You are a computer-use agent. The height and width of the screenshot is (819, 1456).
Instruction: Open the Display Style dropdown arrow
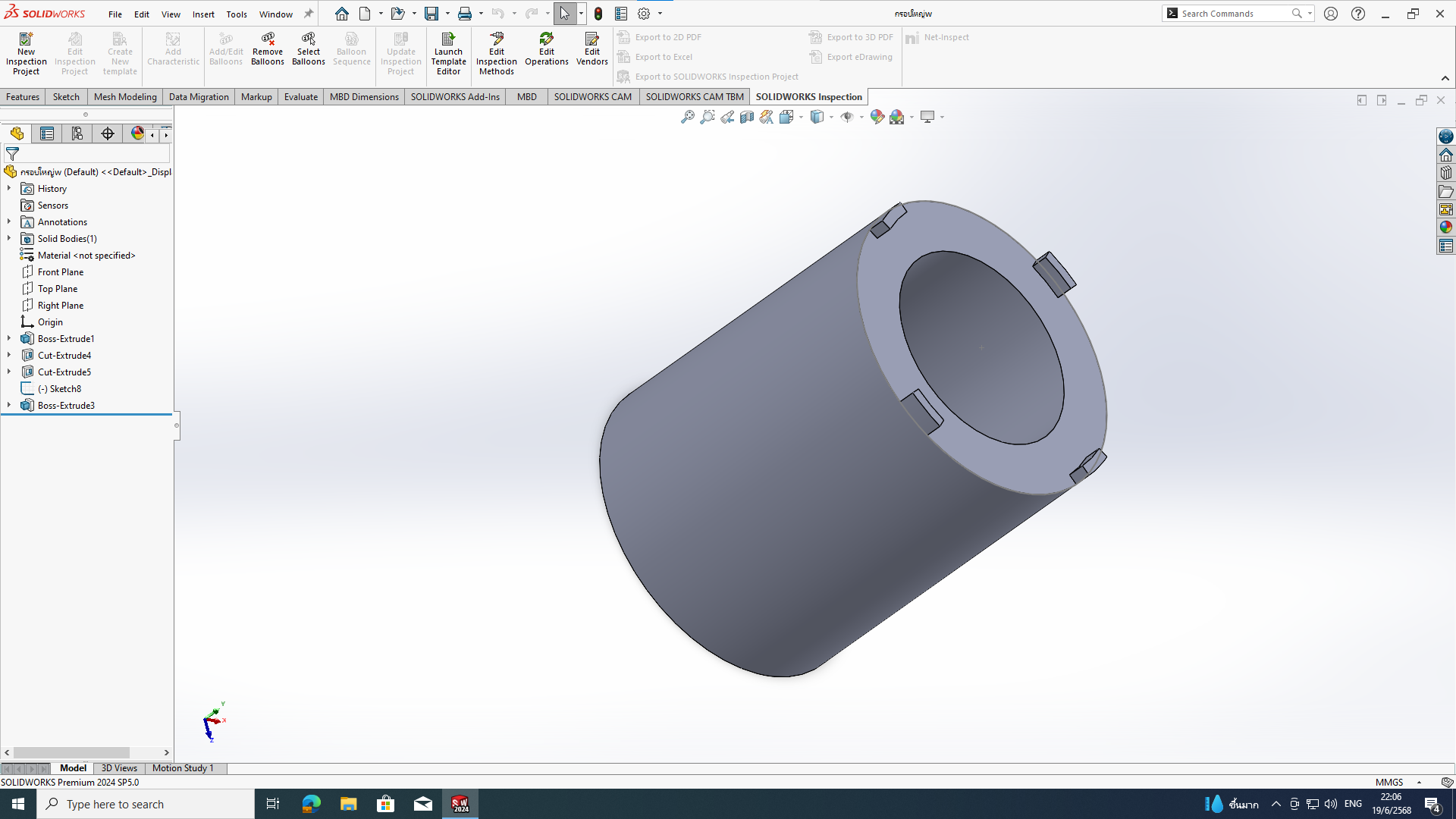tap(832, 117)
